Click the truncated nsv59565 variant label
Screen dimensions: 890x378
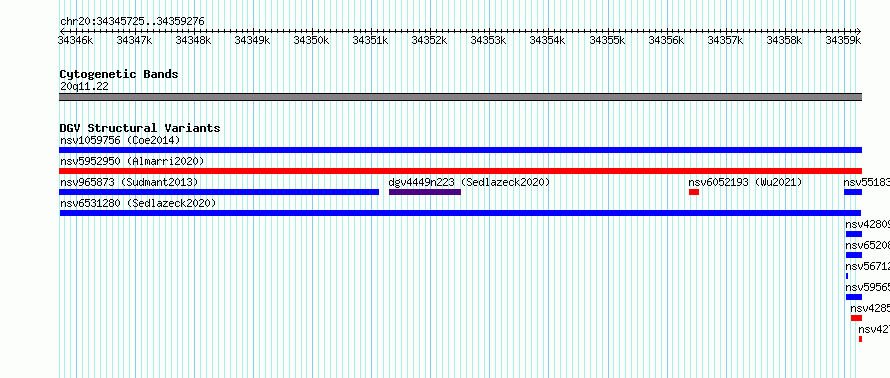[868, 287]
